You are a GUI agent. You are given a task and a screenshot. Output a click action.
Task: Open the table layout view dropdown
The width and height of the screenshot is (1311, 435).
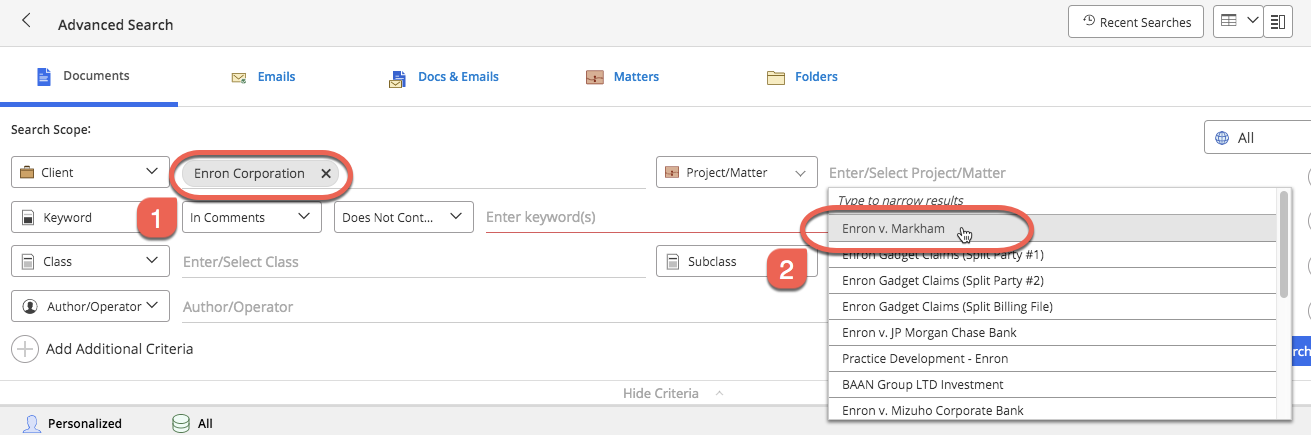point(1237,22)
